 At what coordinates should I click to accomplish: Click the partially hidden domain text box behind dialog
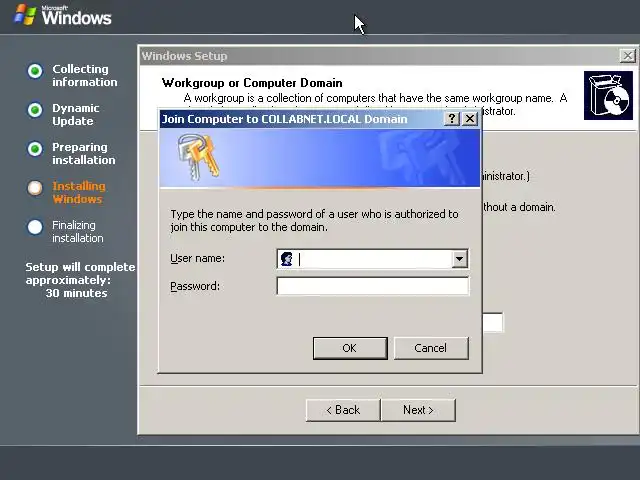coord(493,322)
